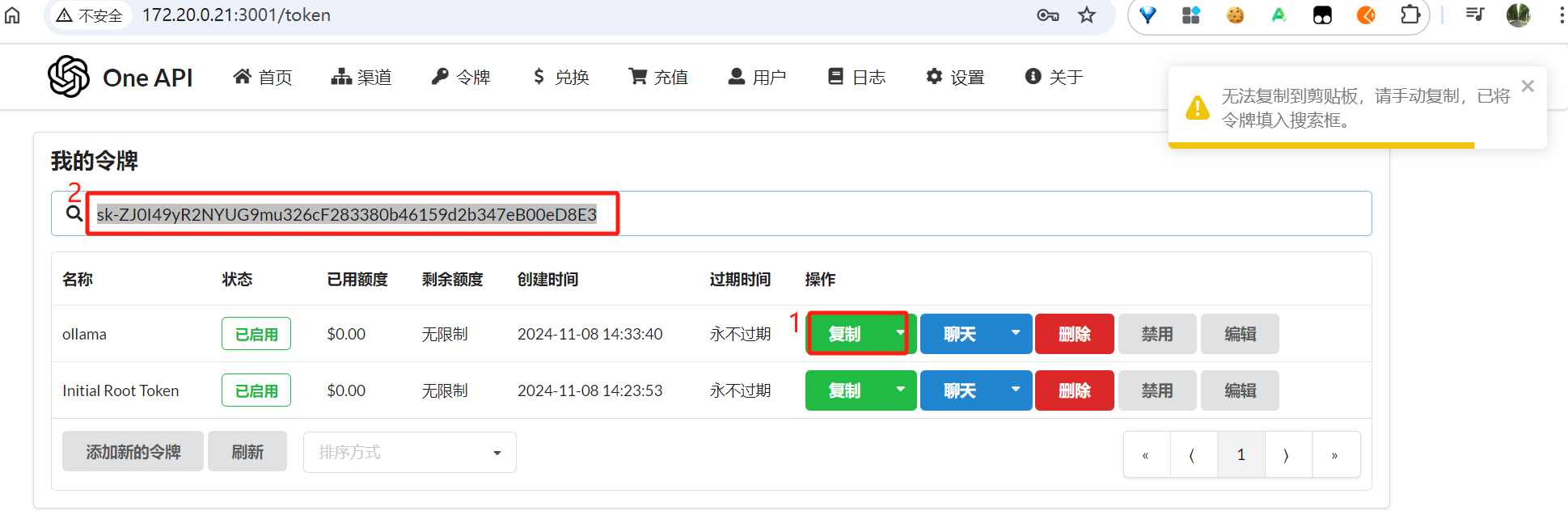
Task: Click the 已启用 status label for ollama
Action: pos(256,334)
